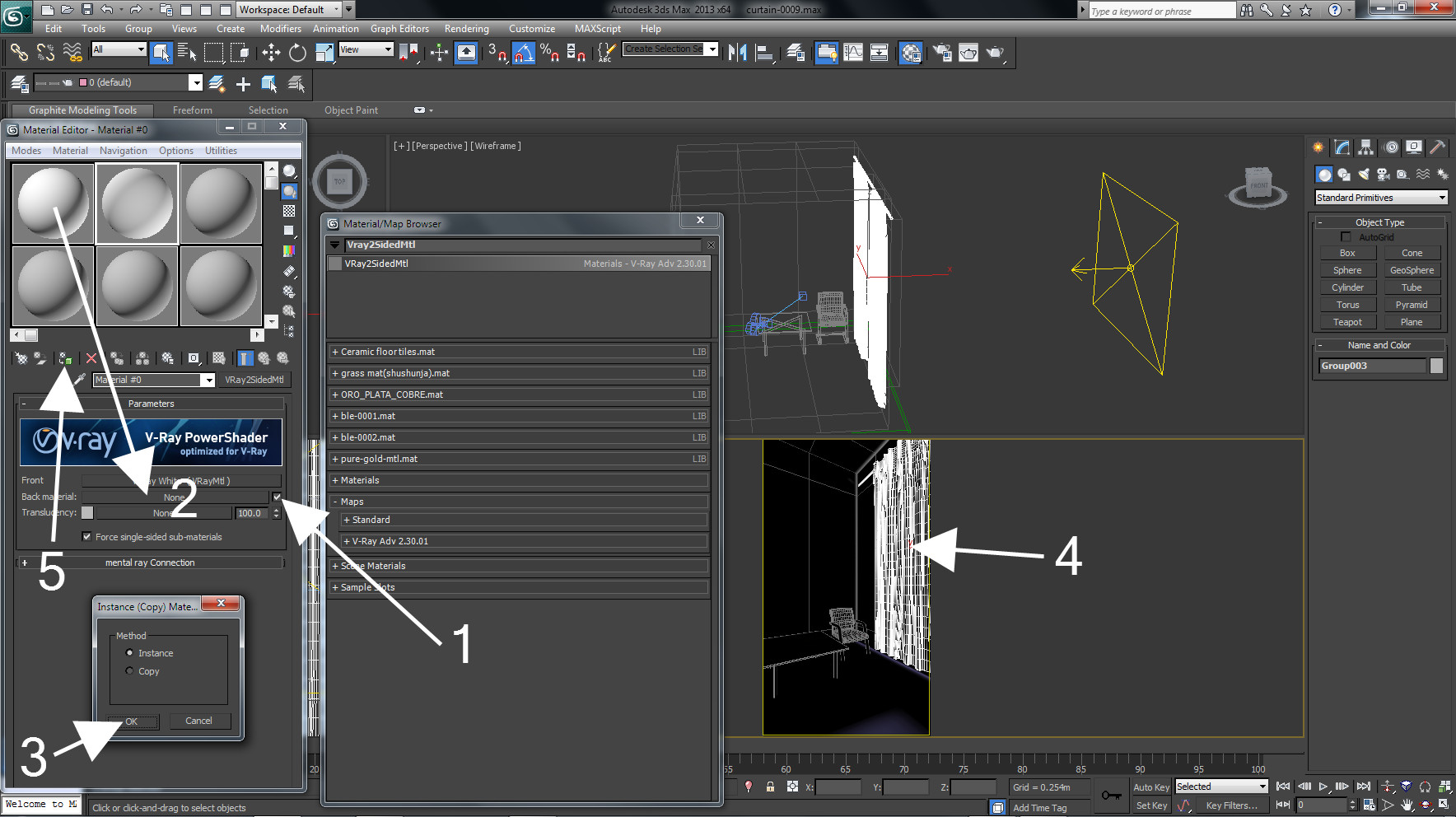Open the Hierarchy panel tab icon
The image size is (1456, 817).
pyautogui.click(x=1366, y=147)
